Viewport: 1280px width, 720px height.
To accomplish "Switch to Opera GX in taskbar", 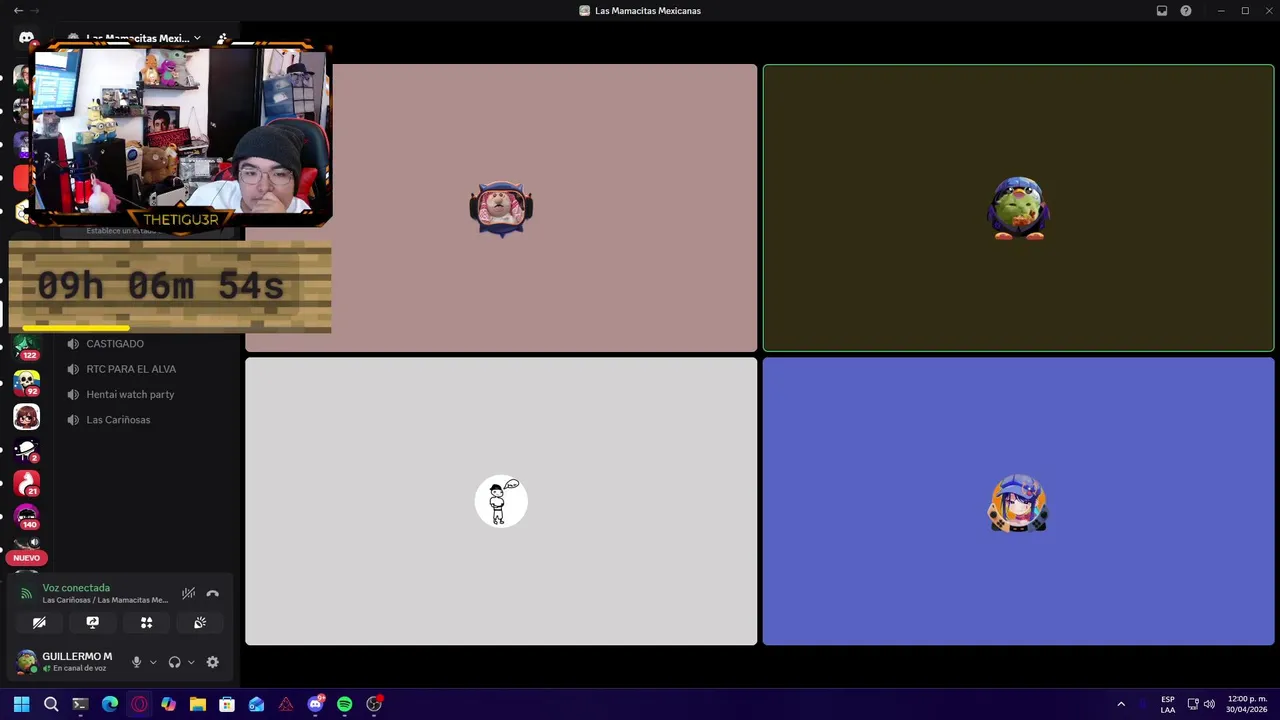I will [x=139, y=704].
